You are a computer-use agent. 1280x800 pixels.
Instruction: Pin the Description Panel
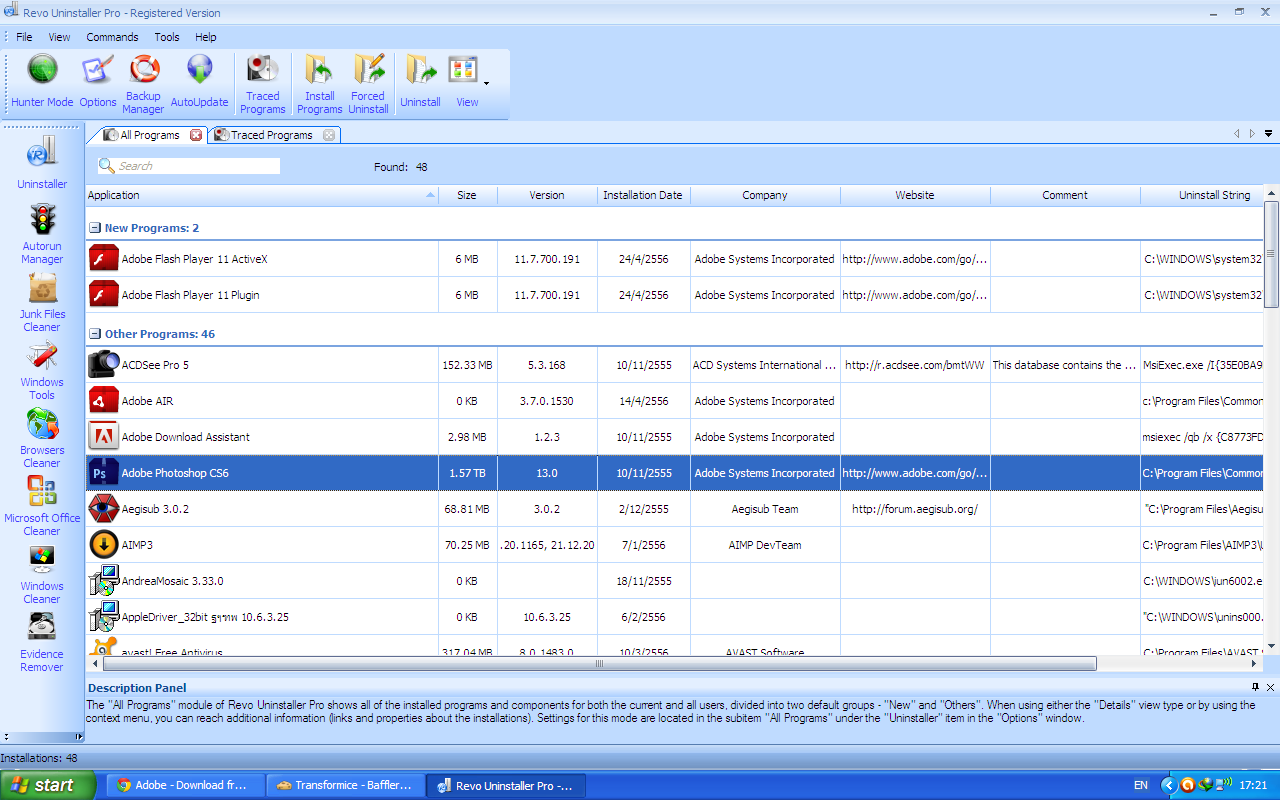tap(1255, 687)
